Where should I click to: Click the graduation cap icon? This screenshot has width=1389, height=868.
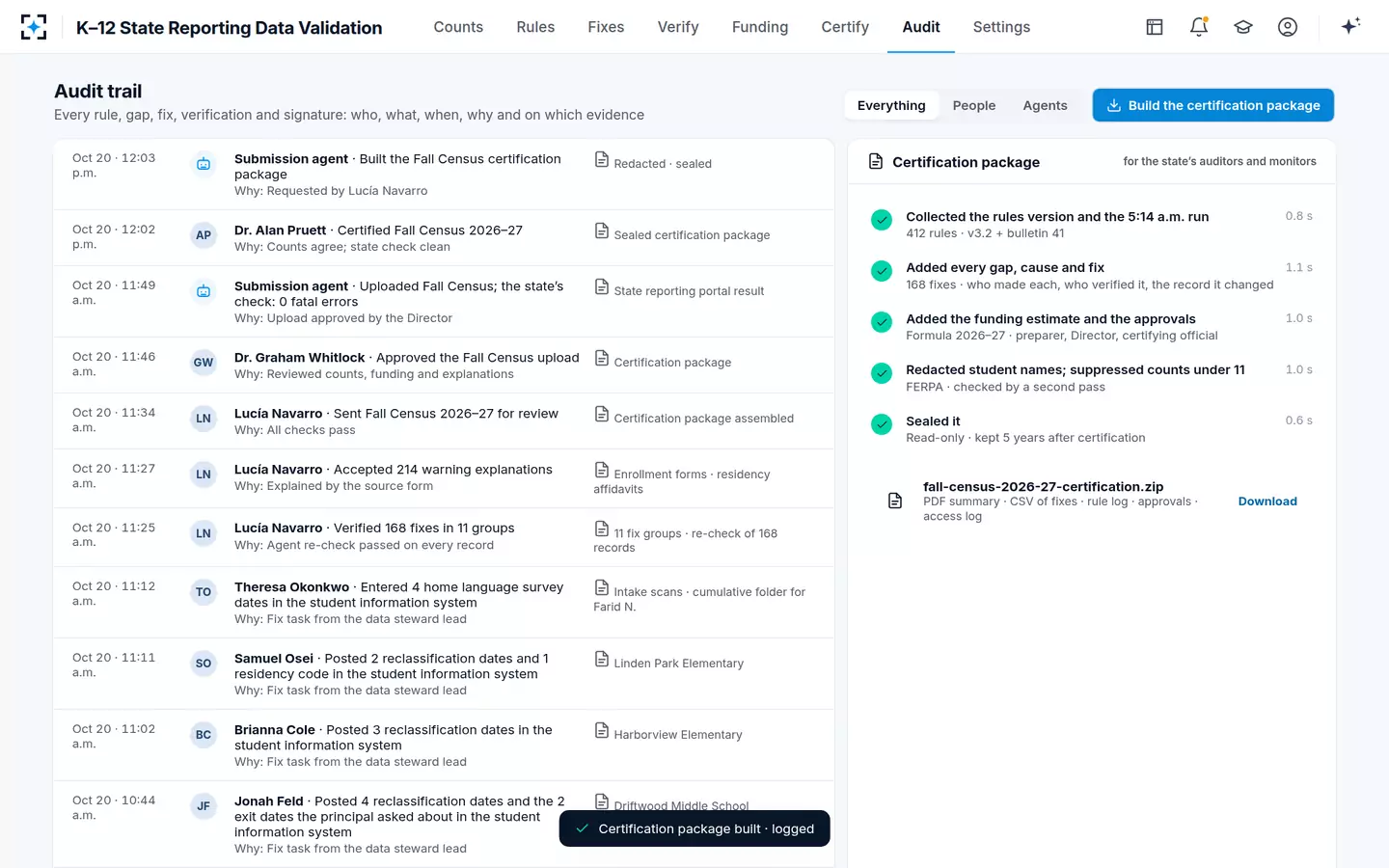pos(1243,27)
